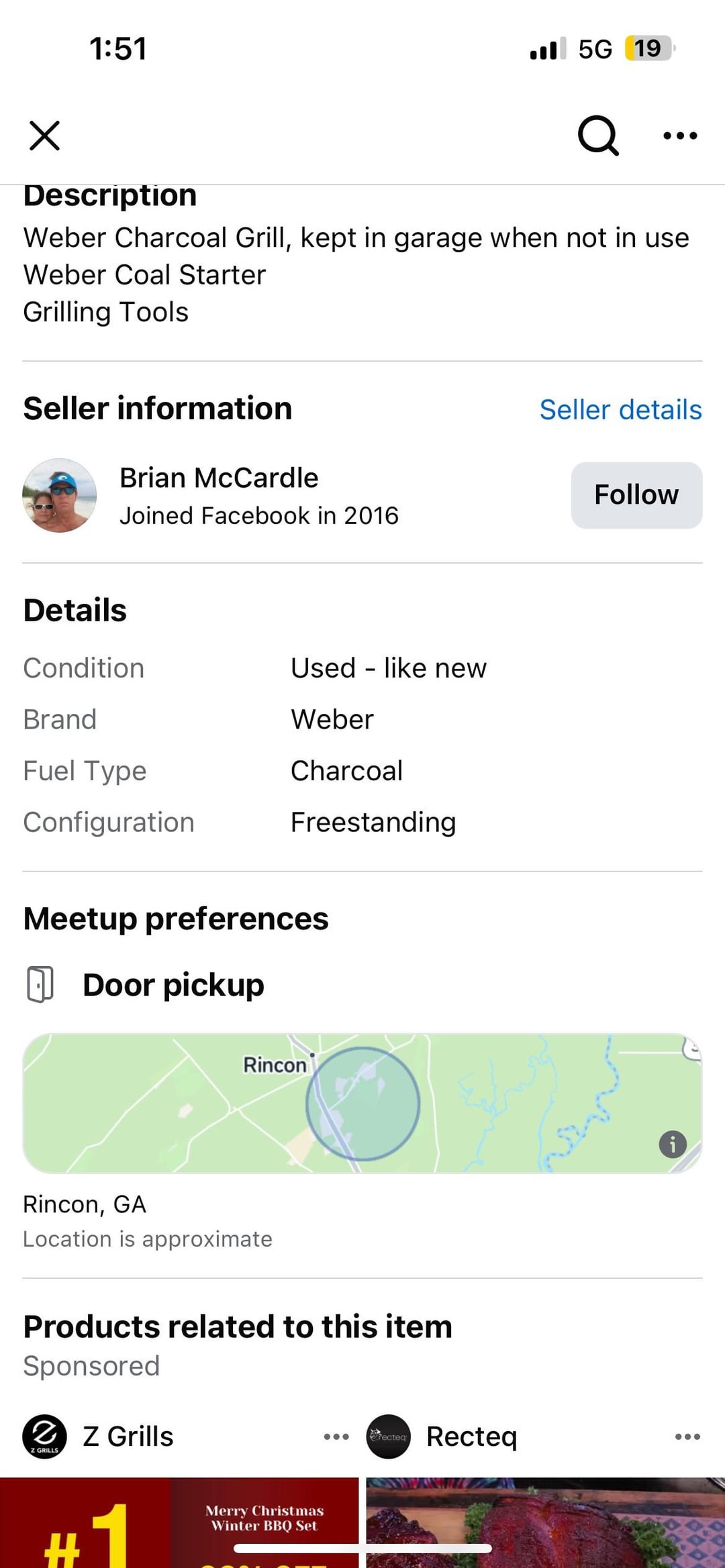This screenshot has width=725, height=1568.
Task: View Brian McCardle's profile picture
Action: click(x=60, y=496)
